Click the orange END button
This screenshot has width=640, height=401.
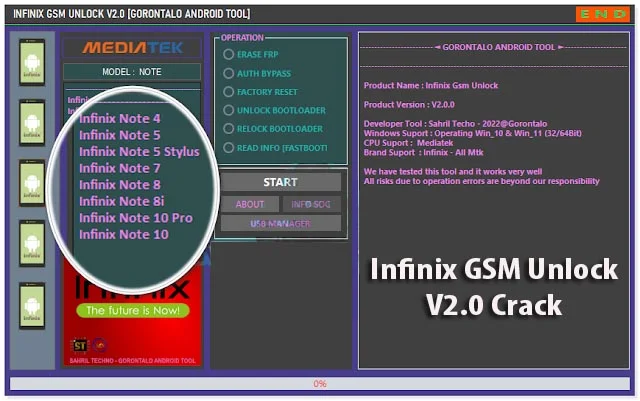pyautogui.click(x=603, y=14)
